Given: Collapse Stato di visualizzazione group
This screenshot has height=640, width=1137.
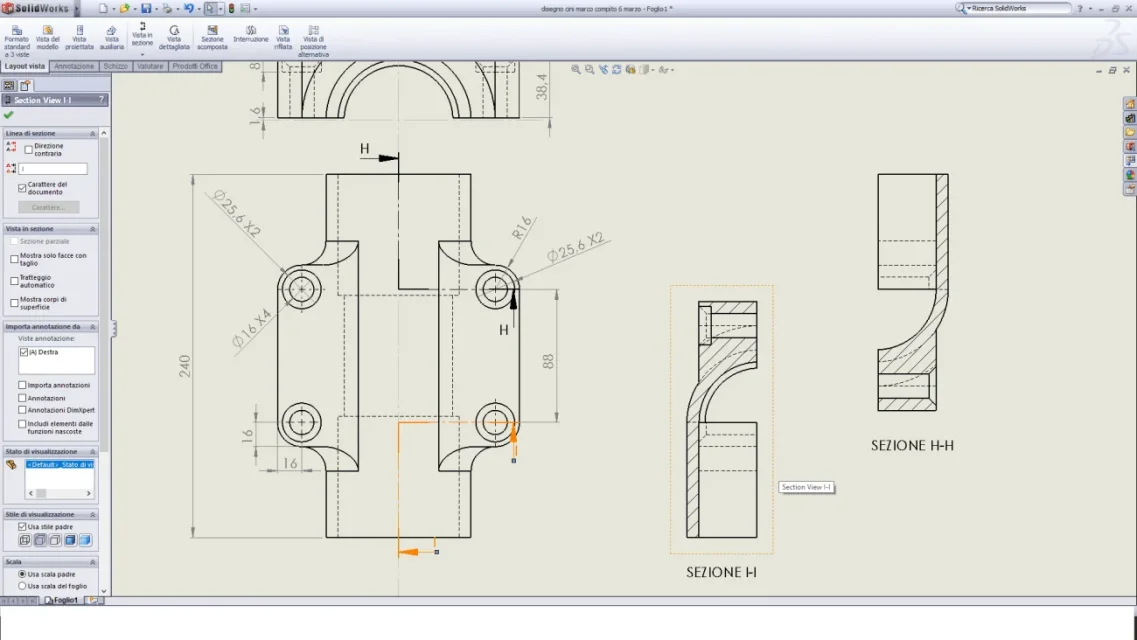Looking at the screenshot, I should point(93,452).
